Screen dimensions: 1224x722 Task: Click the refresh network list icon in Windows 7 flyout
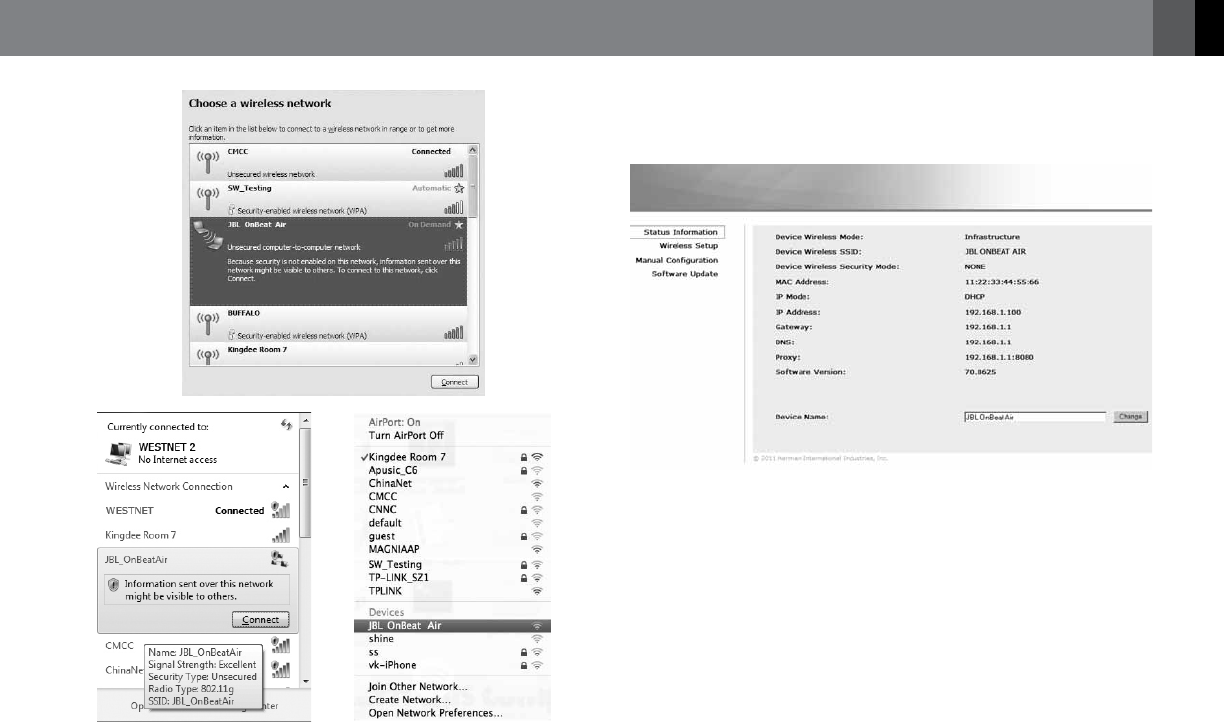[x=288, y=426]
